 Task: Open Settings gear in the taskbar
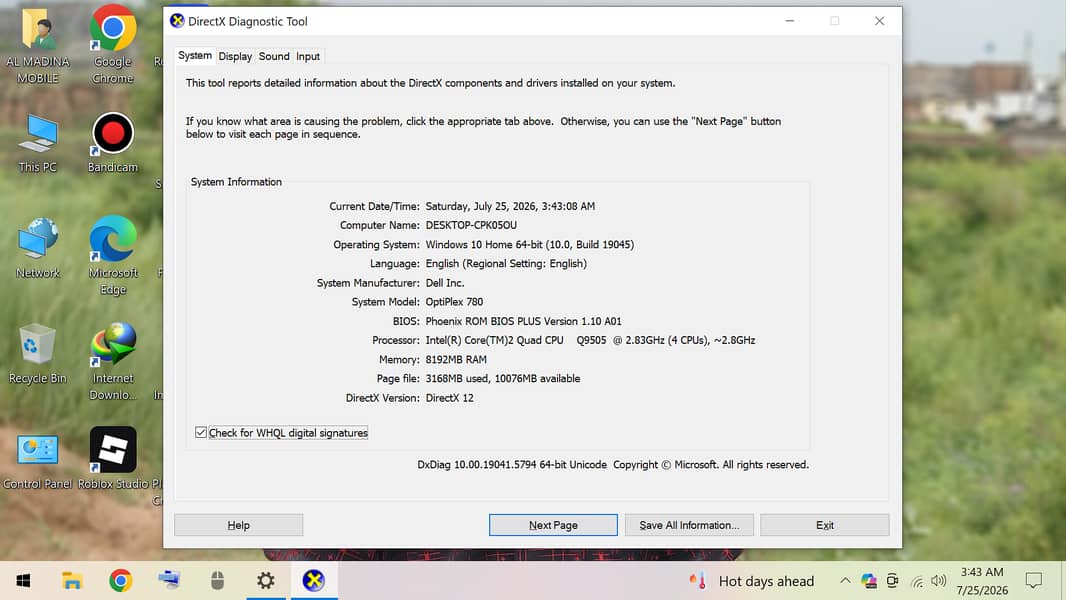tap(265, 580)
